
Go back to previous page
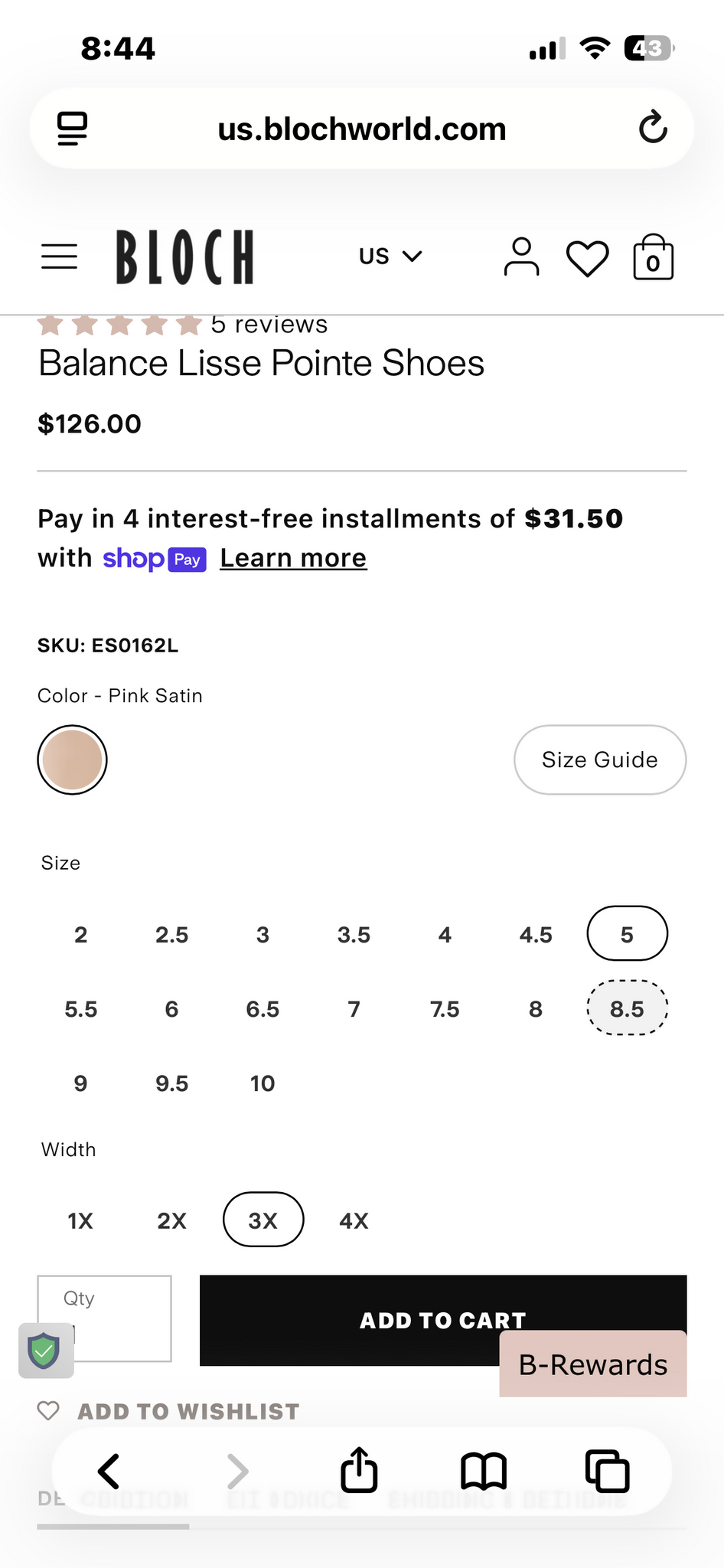click(109, 1471)
